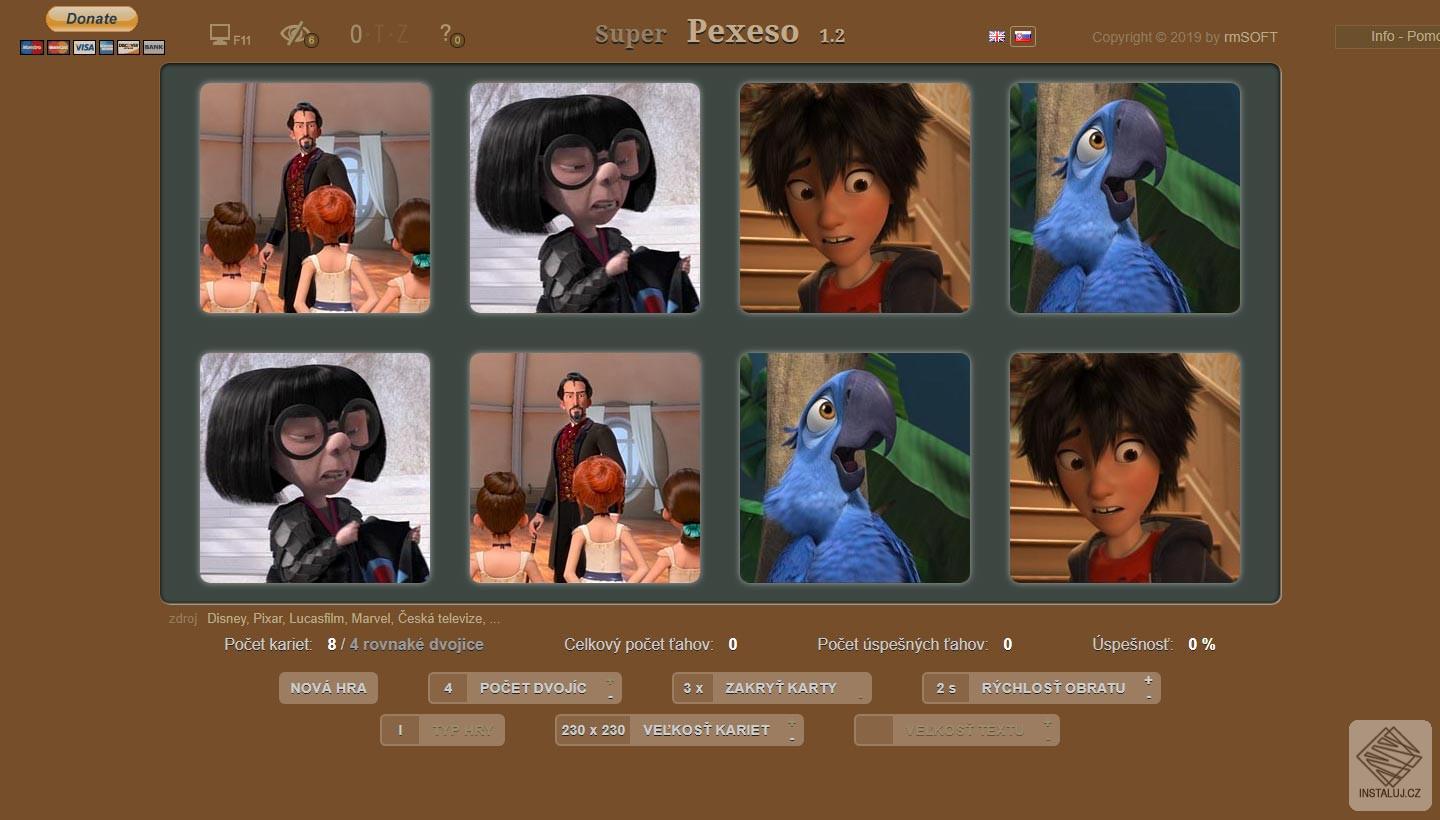Screen dimensions: 1440x820
Task: Flip the top-row Edna Mode card
Action: (585, 198)
